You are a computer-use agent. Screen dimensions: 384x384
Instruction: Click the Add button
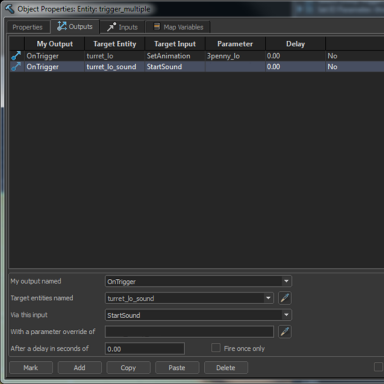[79, 368]
